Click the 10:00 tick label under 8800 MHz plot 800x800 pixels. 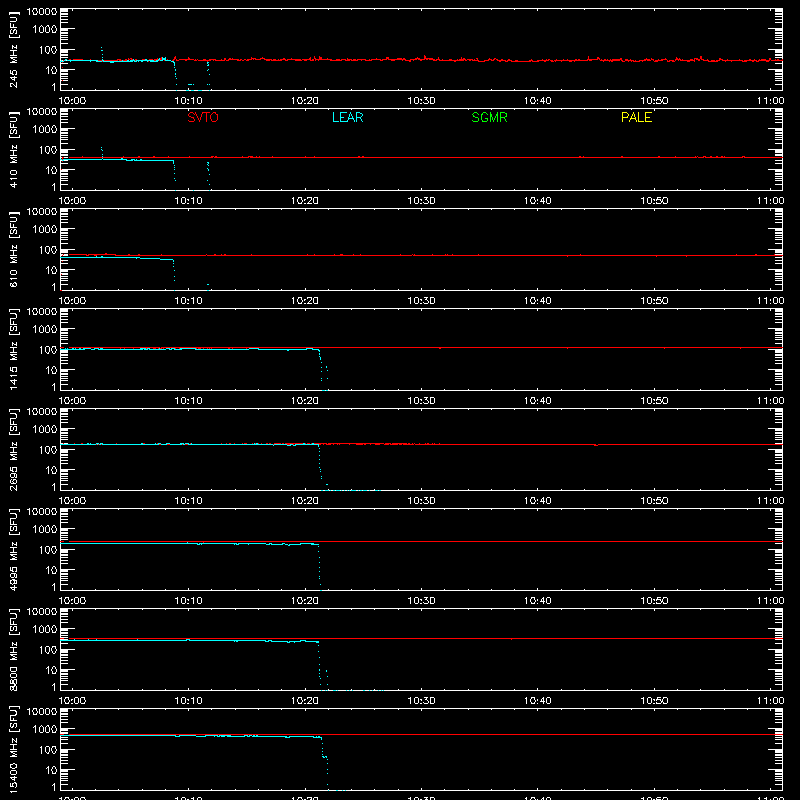[72, 701]
